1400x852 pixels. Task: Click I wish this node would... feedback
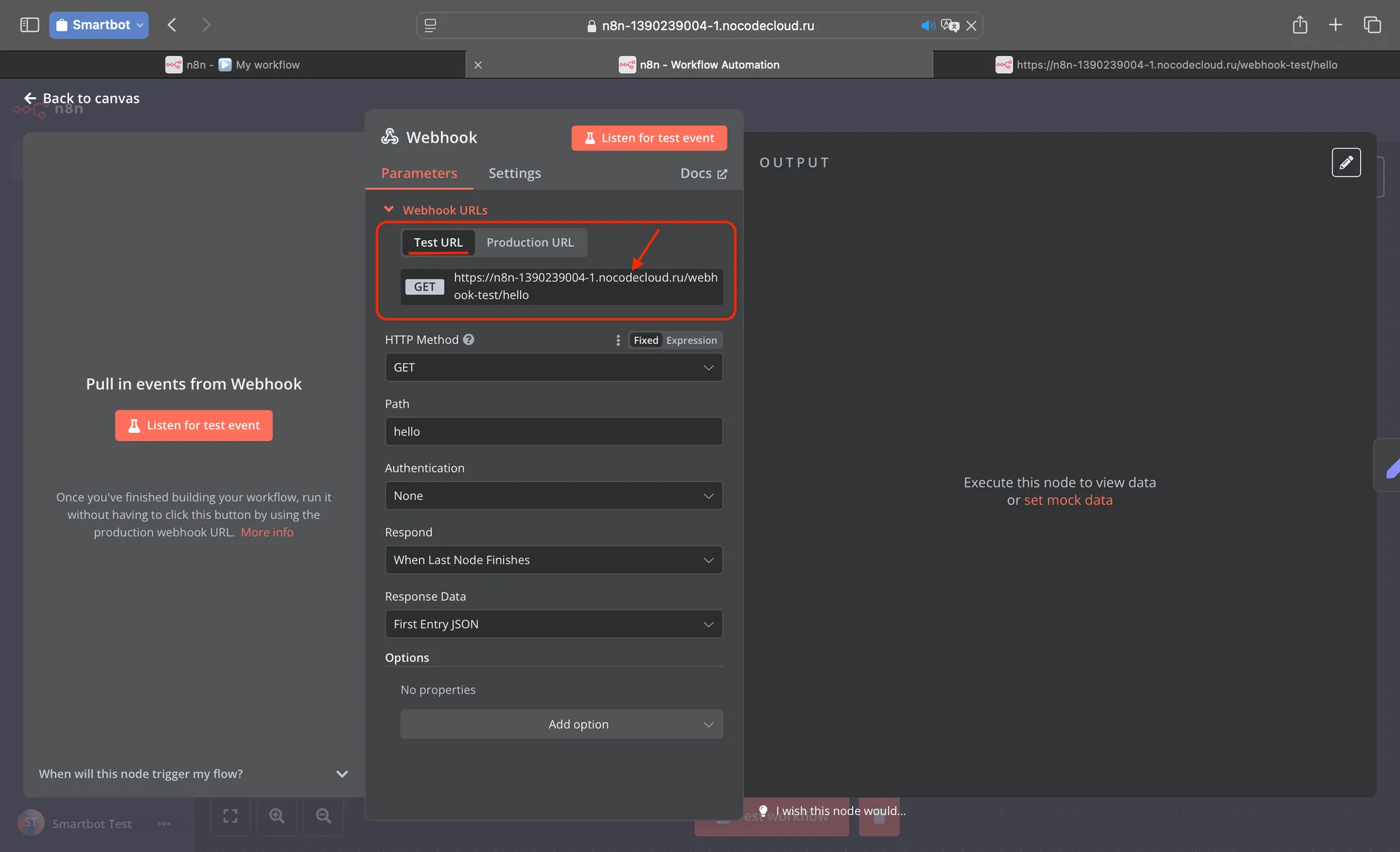(x=841, y=811)
